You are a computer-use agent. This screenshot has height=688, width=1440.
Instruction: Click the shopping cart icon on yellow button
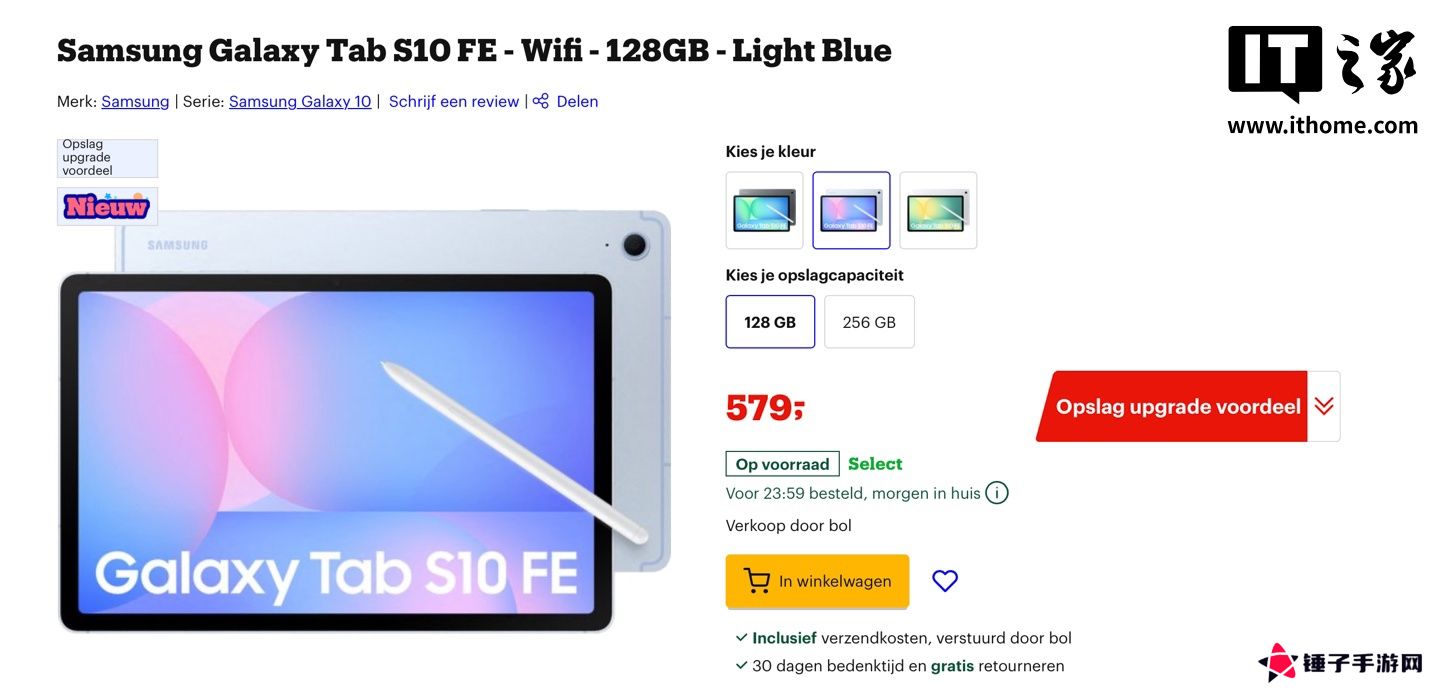[757, 581]
